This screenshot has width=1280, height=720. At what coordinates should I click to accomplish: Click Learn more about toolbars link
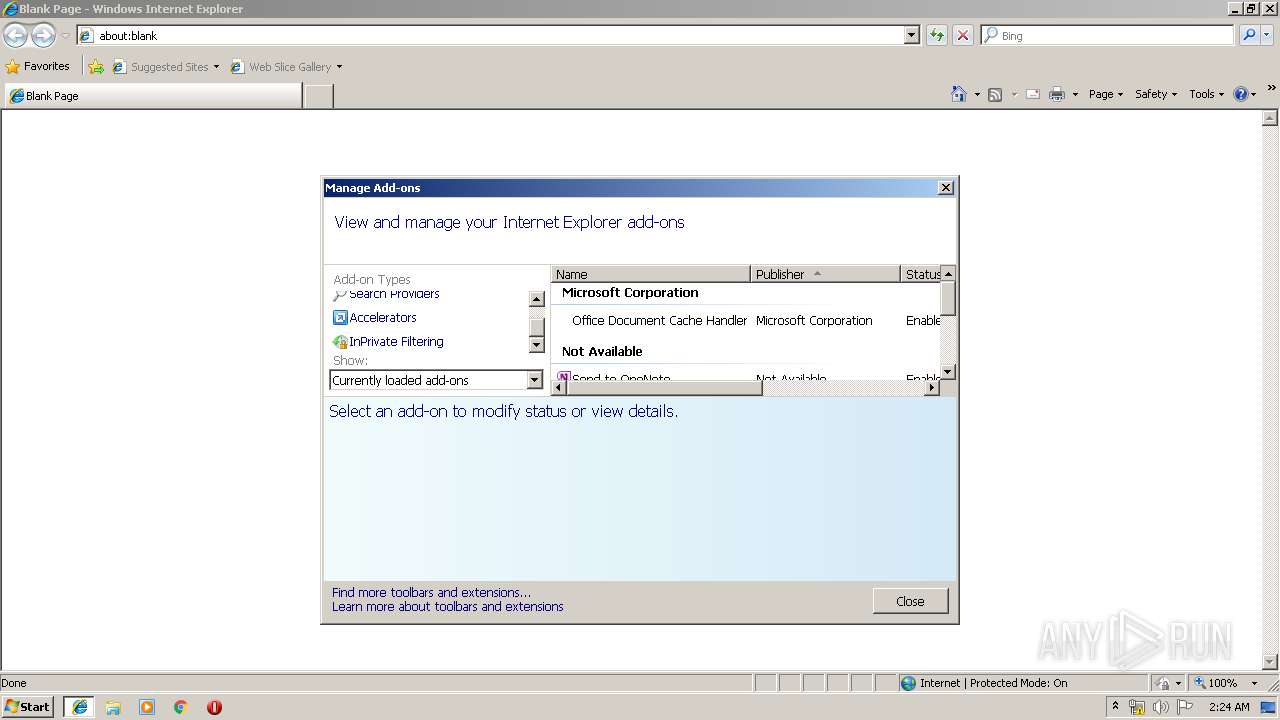pos(447,606)
